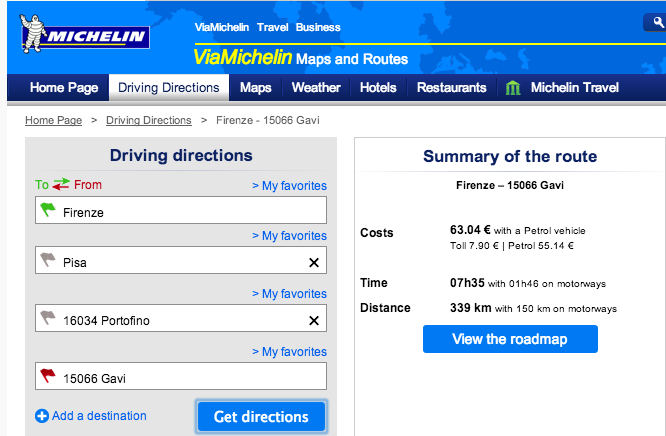Swap To and From with arrows icon
The image size is (666, 436).
[61, 184]
